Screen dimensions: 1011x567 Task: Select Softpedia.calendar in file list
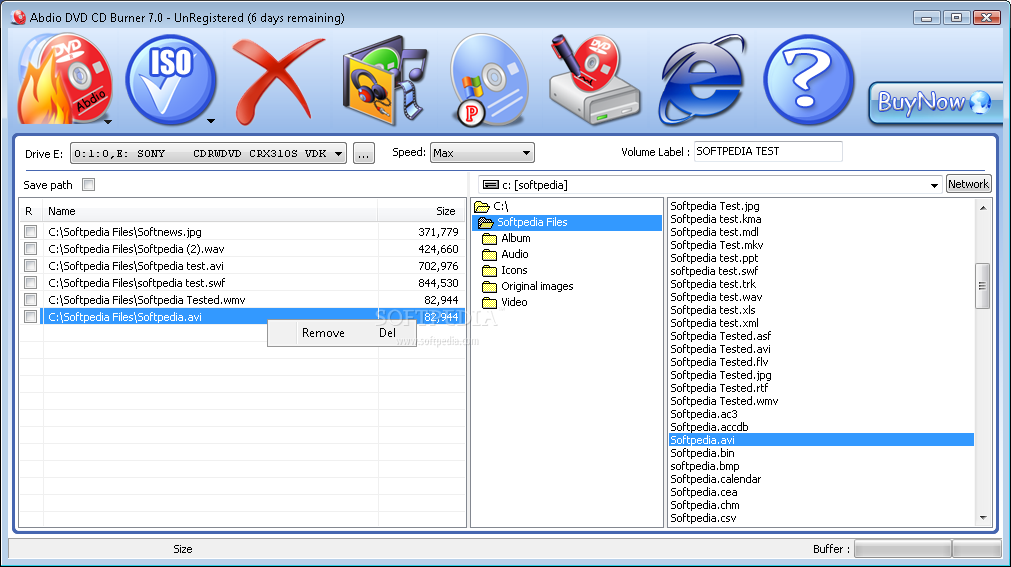click(x=716, y=479)
